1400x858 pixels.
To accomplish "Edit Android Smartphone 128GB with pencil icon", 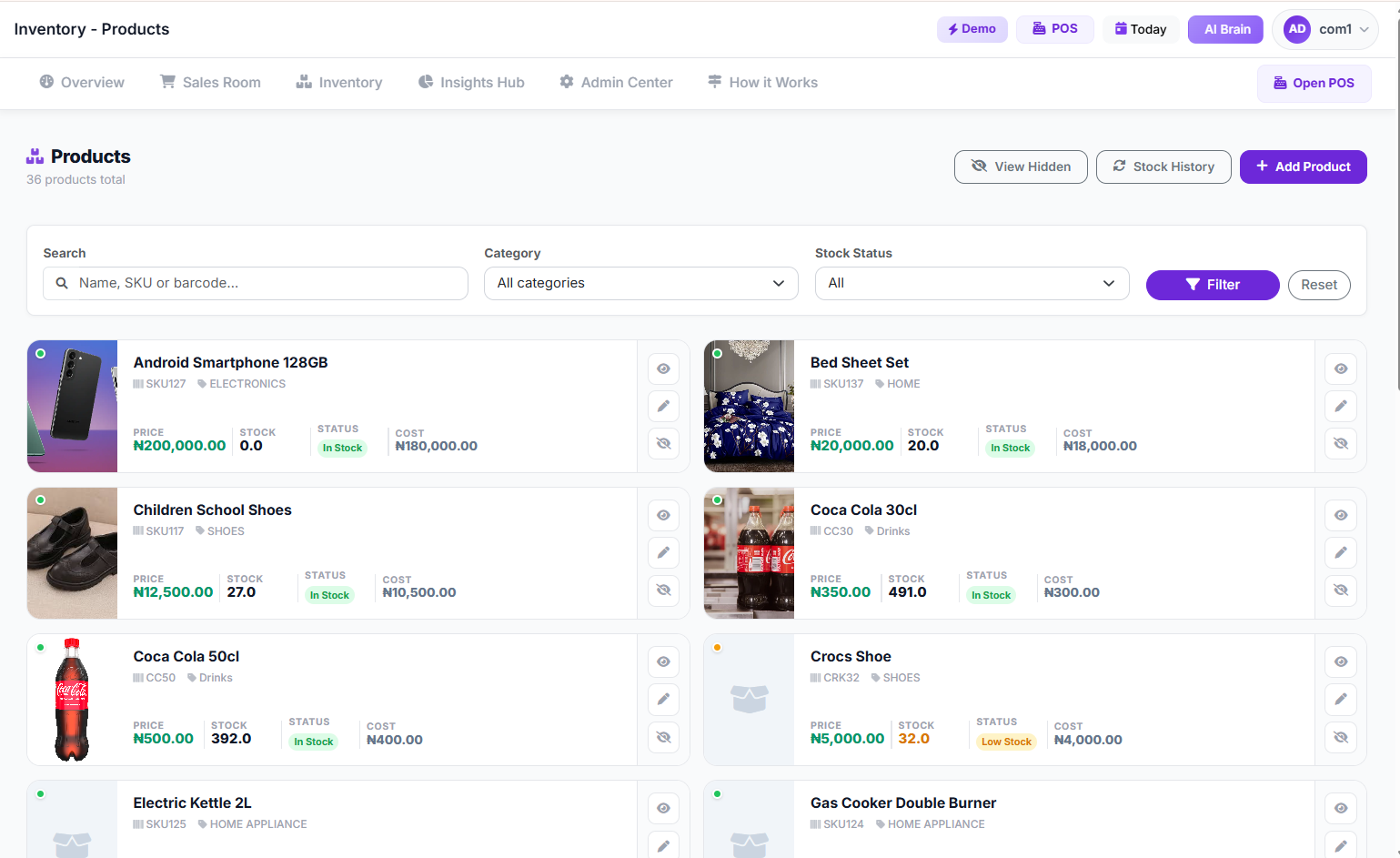I will pyautogui.click(x=663, y=406).
